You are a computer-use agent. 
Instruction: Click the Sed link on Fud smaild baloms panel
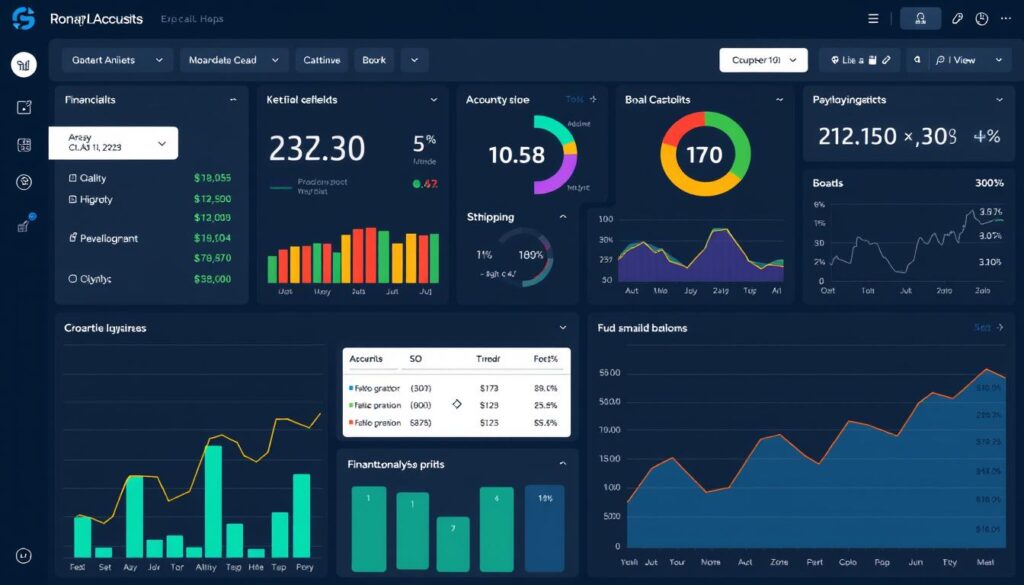coord(981,327)
